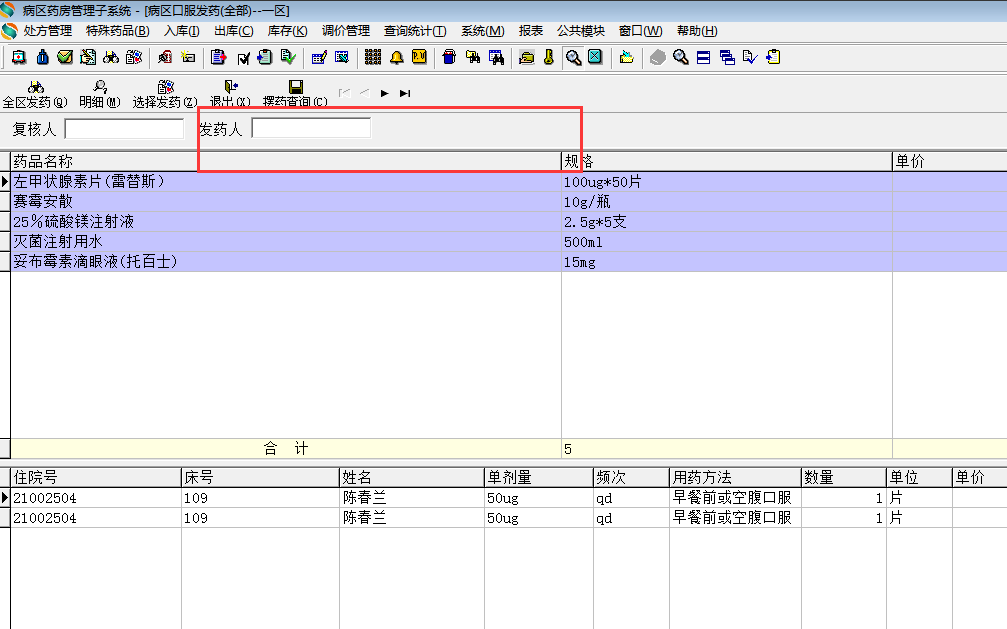Click the 100ug*50片 specification cell

(727, 182)
